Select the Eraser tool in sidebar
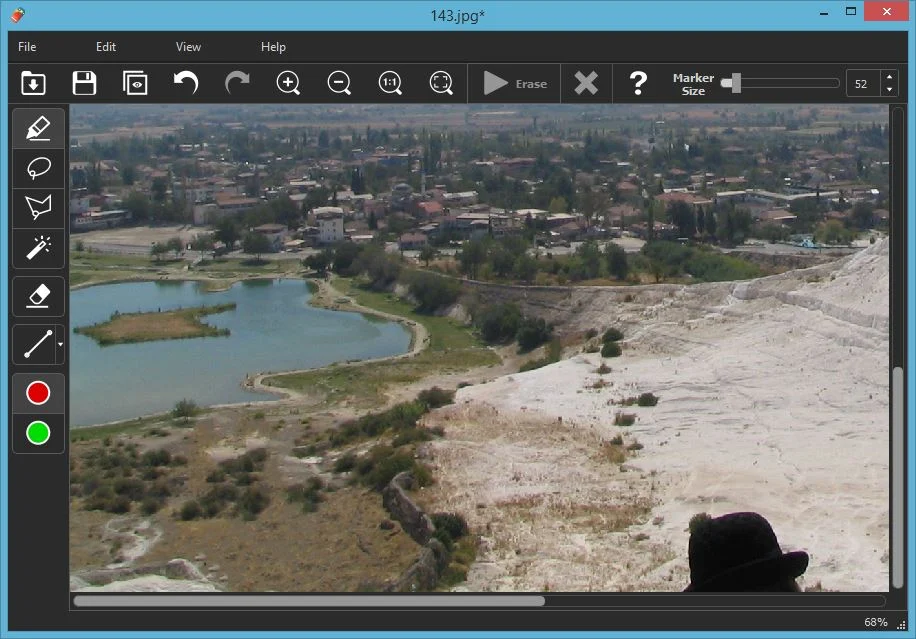Screen dimensions: 916x639 coord(38,296)
